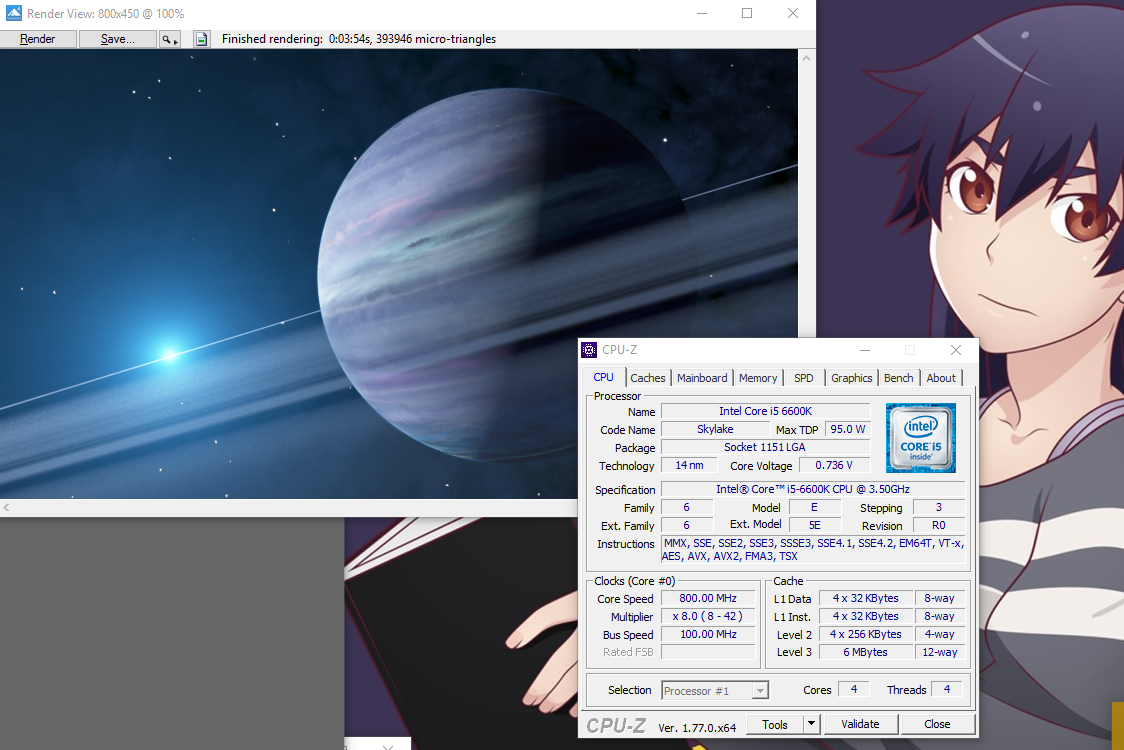Switch to the Caches tab
Screen dimensions: 1124x750
click(x=648, y=378)
